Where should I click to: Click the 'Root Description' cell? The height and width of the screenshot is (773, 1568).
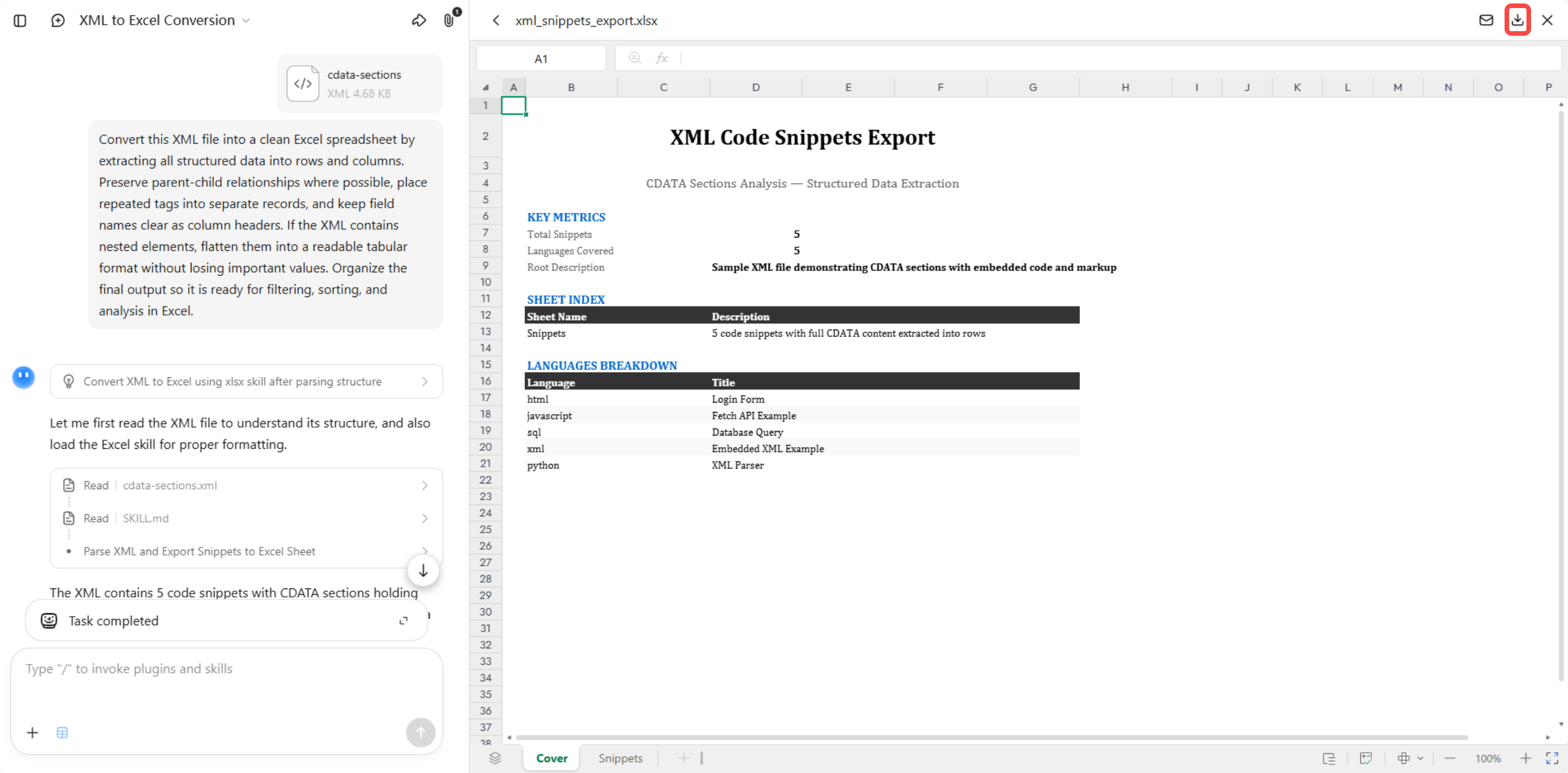pyautogui.click(x=565, y=267)
